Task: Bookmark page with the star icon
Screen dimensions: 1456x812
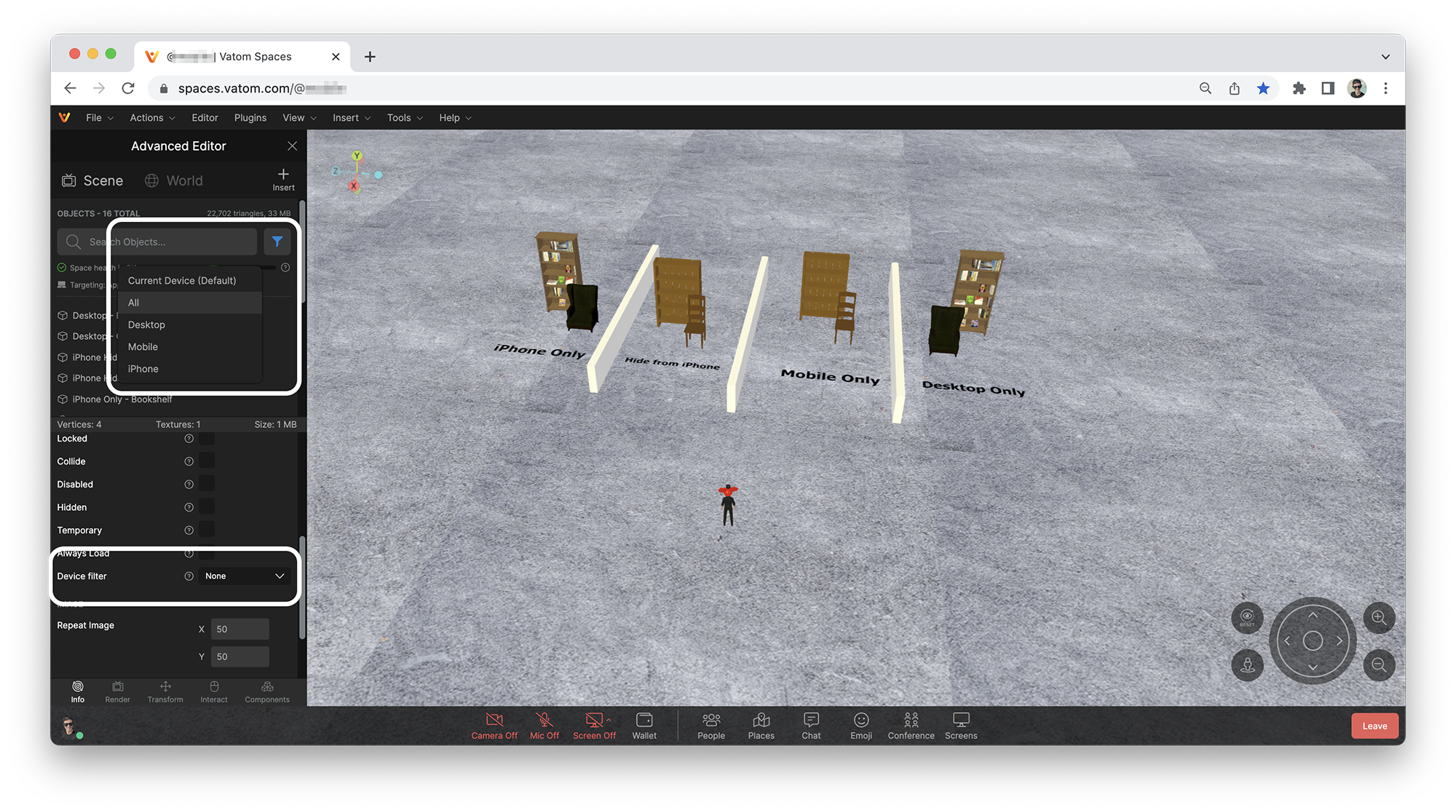Action: pyautogui.click(x=1263, y=88)
